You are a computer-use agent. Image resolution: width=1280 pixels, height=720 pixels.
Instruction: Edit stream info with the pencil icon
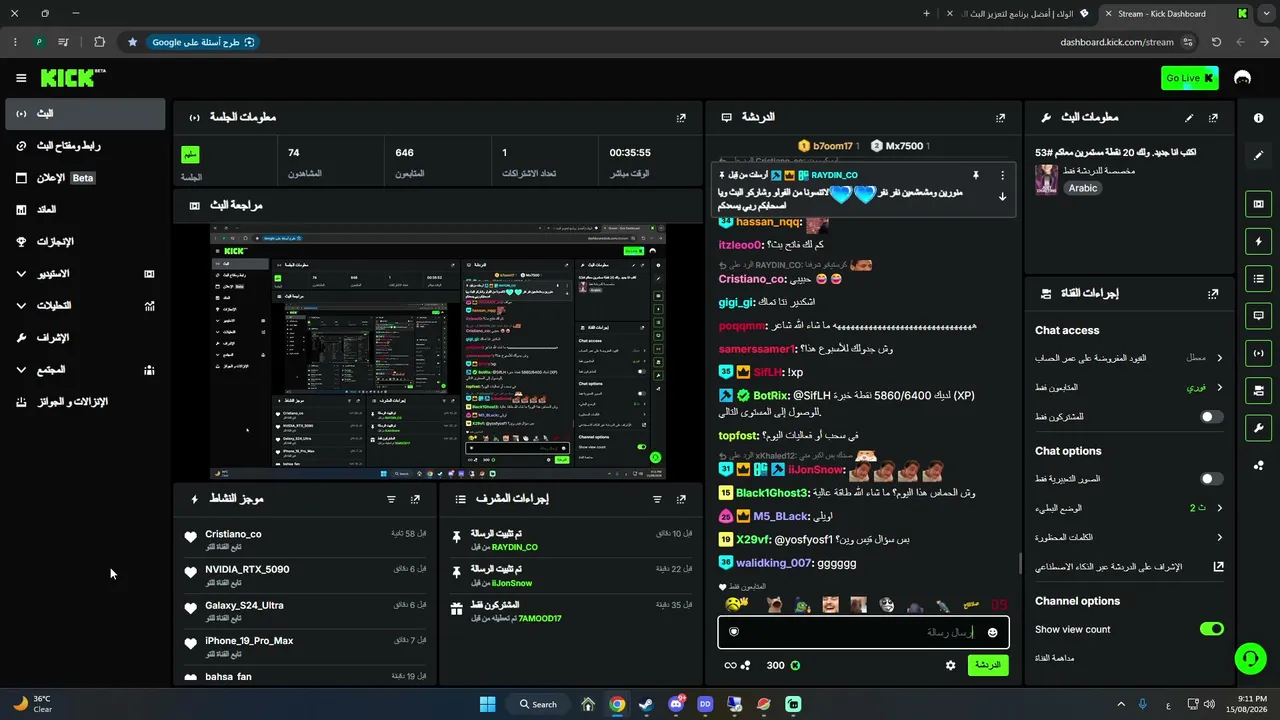coord(1189,117)
